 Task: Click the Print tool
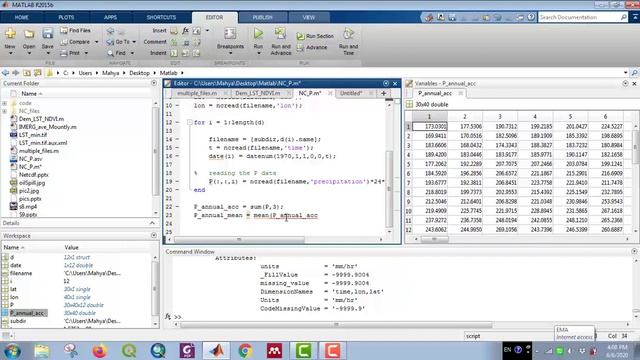(70, 53)
